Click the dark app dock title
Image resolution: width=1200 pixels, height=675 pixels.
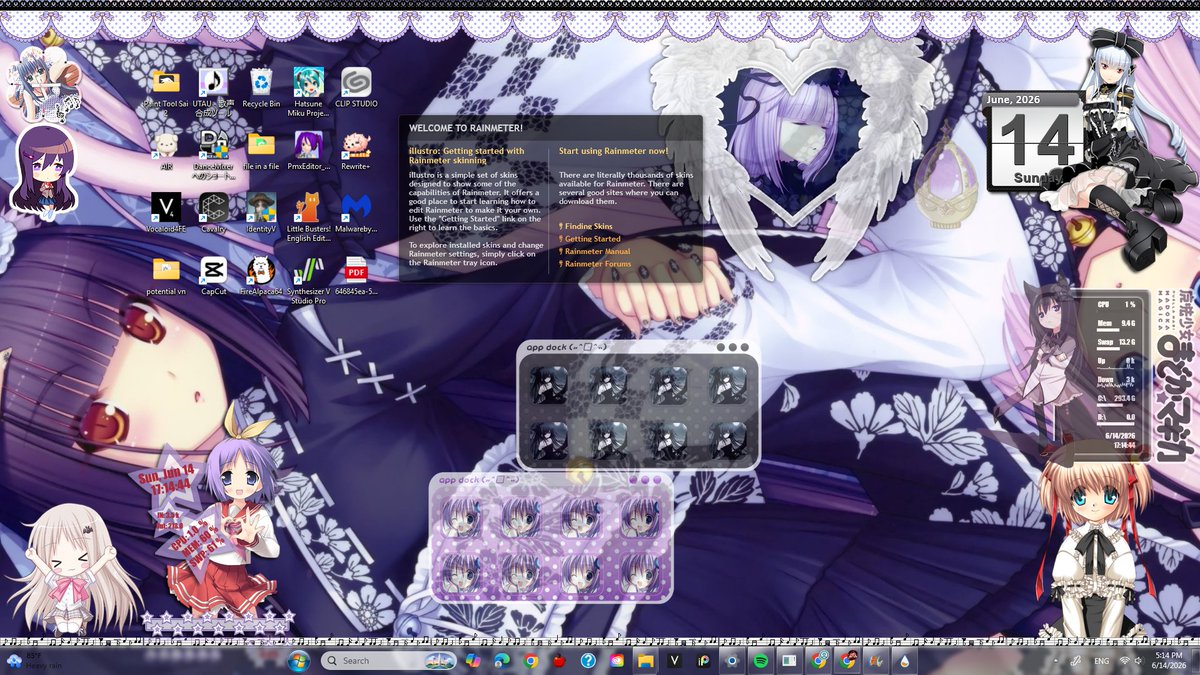point(566,347)
